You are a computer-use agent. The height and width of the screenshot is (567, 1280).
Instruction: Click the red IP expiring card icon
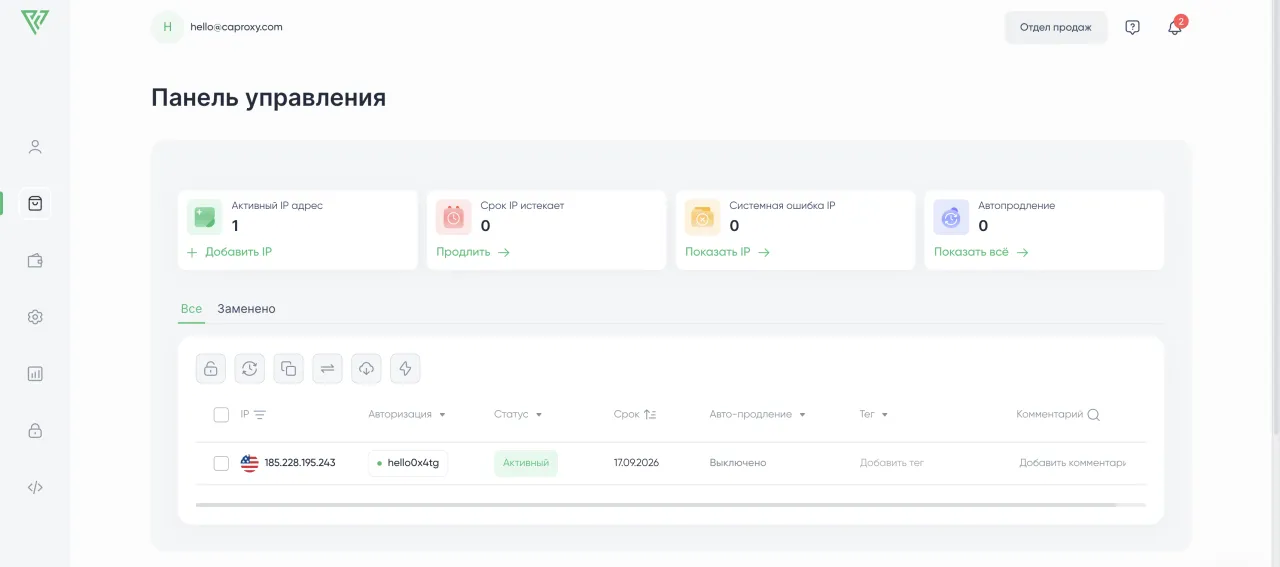pos(454,216)
